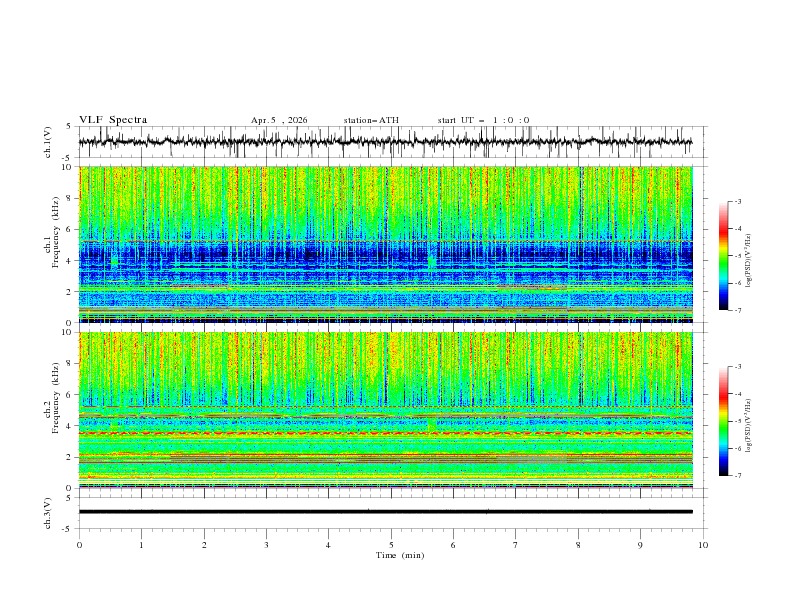Click the lower PSD color bar for ch.2
Screen dimensions: 792x612
[x=723, y=421]
